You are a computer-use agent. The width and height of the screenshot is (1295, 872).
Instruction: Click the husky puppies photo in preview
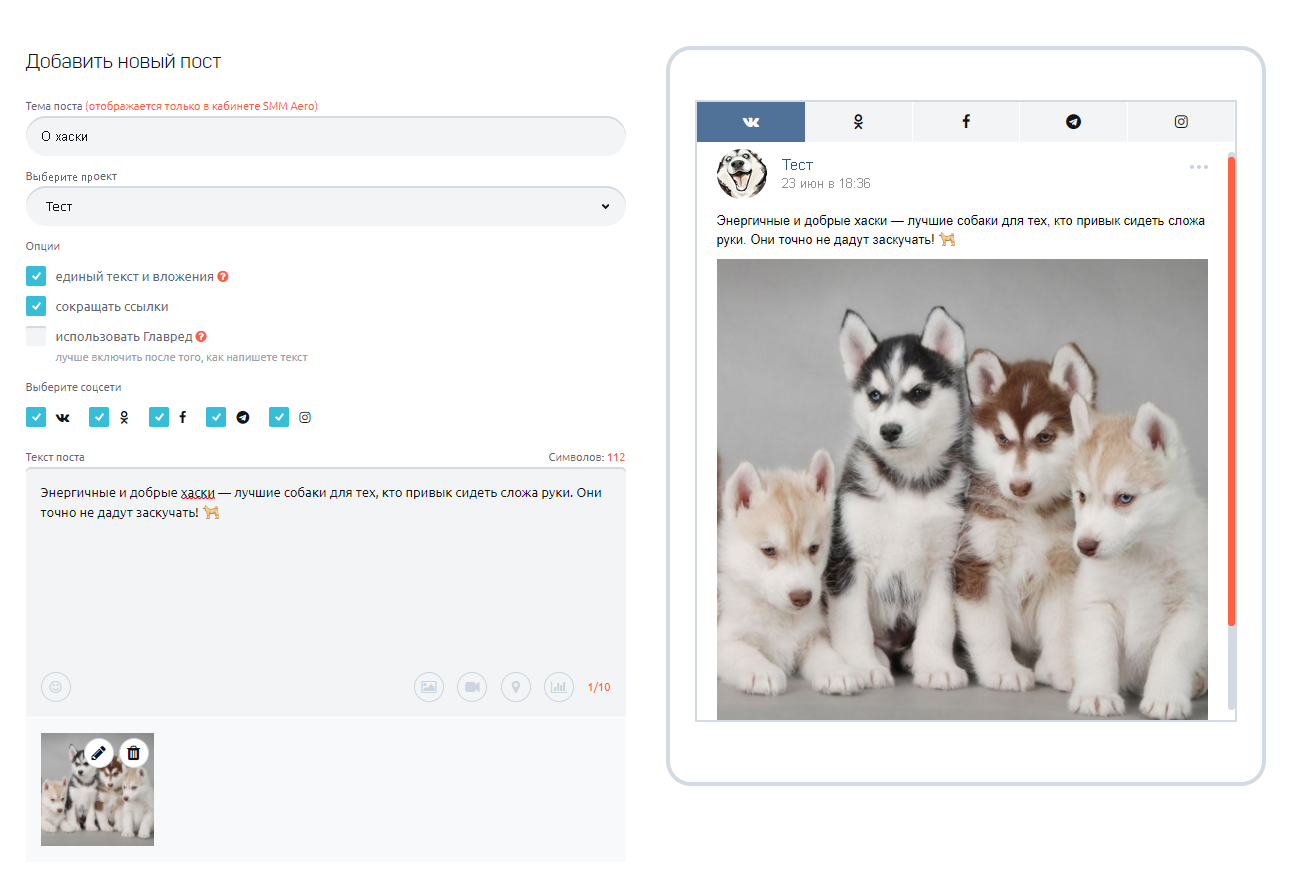point(962,489)
